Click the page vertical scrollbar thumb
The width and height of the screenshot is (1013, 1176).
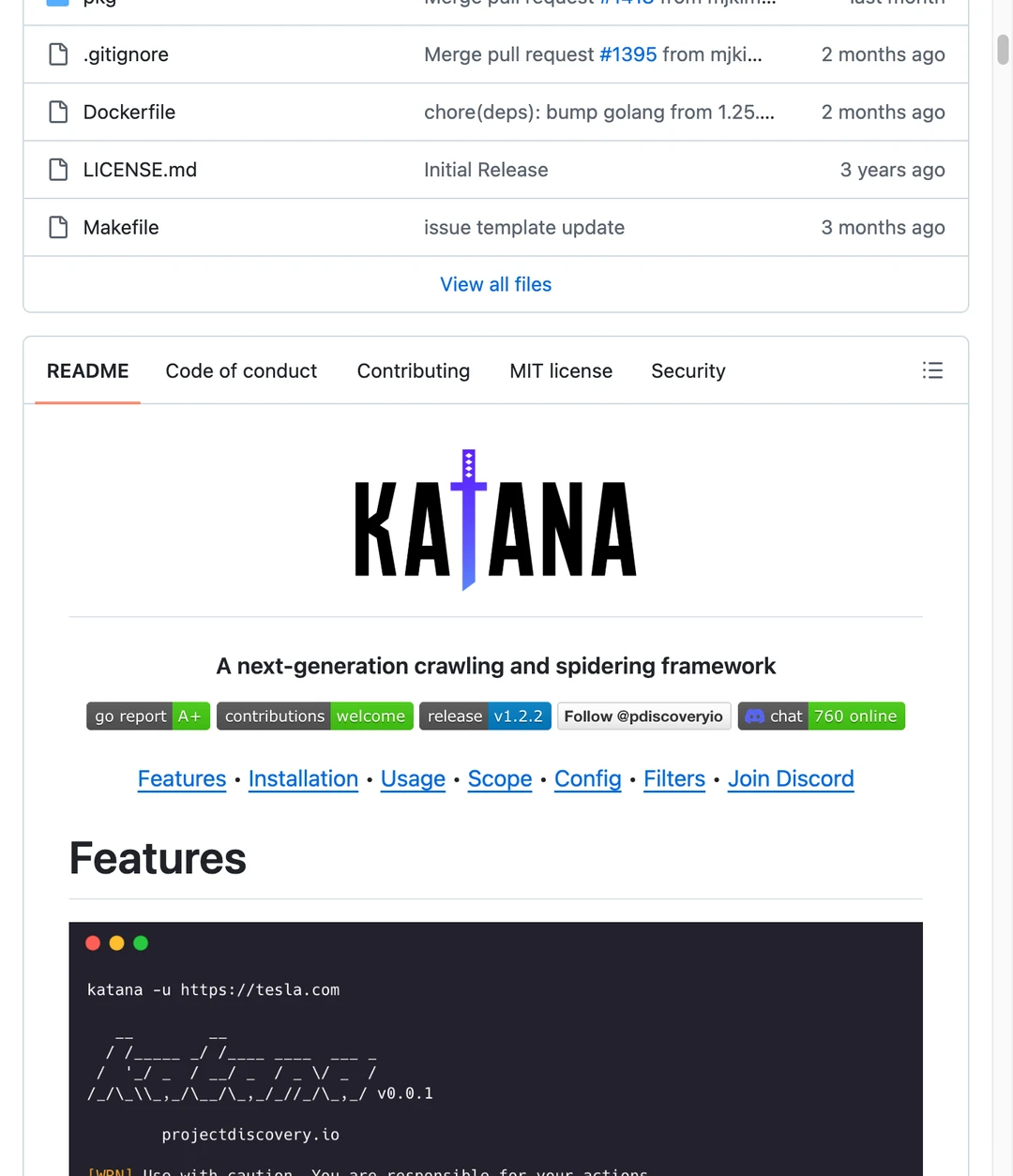(1003, 49)
